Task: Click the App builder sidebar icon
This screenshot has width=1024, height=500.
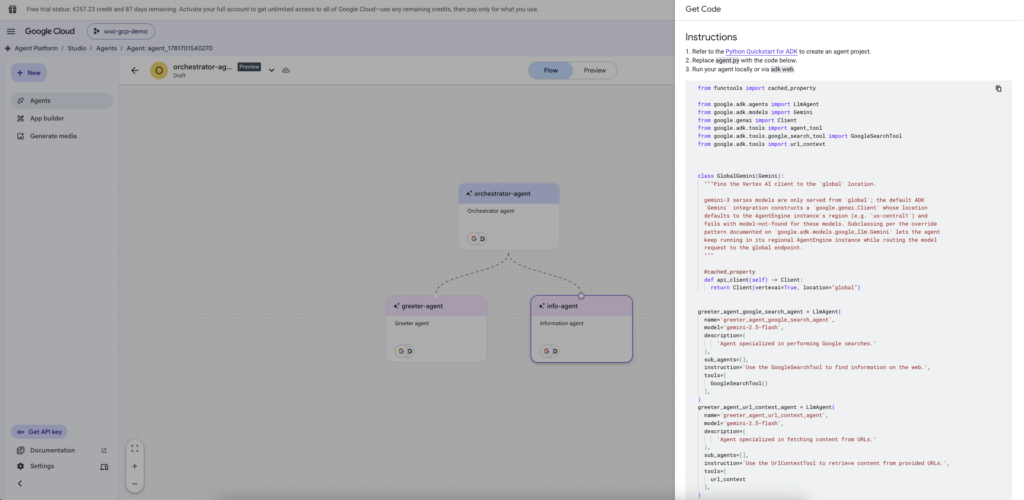Action: coord(20,118)
